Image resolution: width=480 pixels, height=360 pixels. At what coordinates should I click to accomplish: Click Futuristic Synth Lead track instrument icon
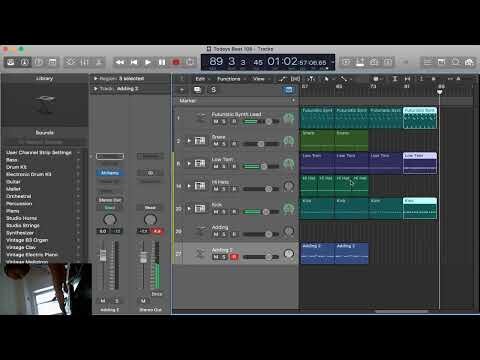(201, 118)
